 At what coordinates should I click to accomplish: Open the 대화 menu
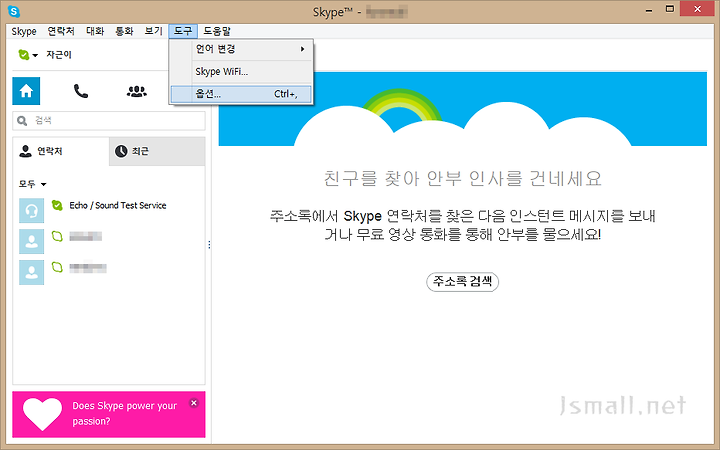[95, 31]
